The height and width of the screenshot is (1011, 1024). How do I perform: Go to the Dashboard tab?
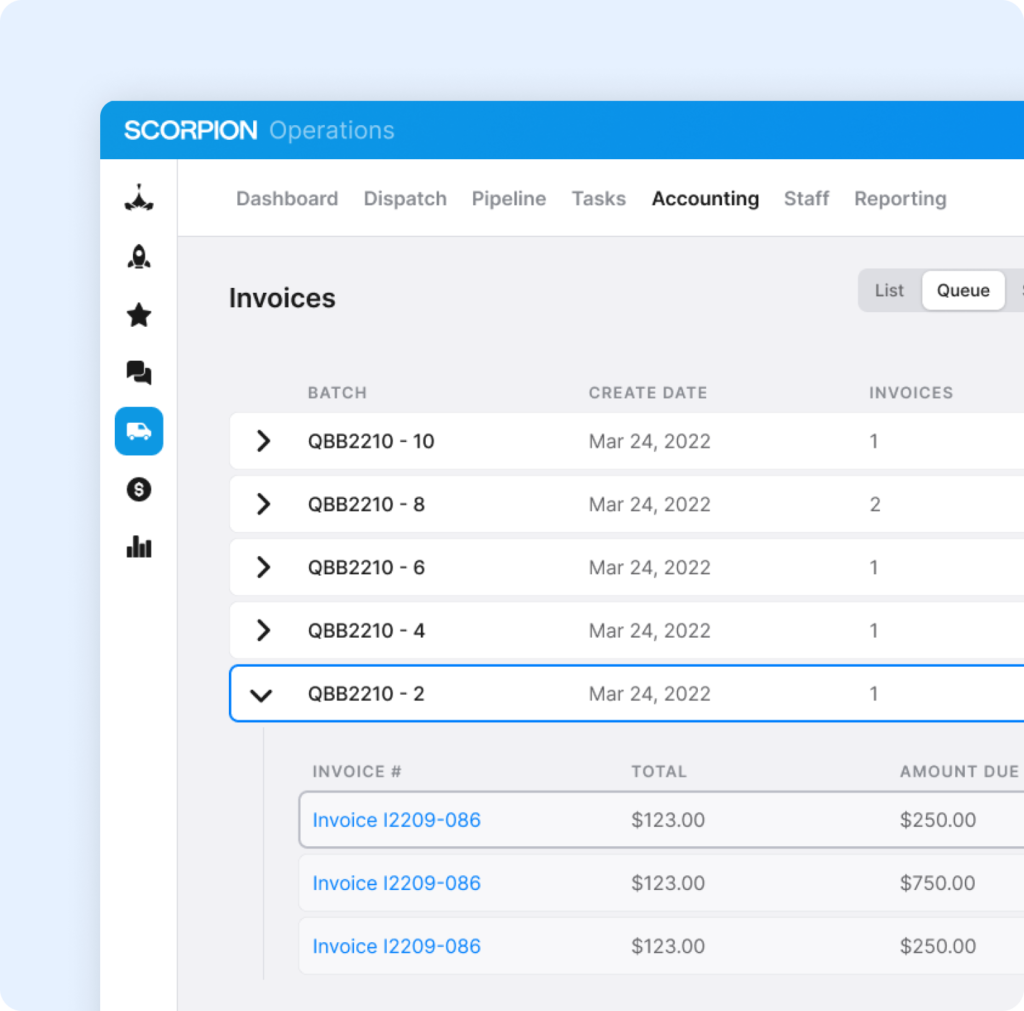(x=287, y=199)
